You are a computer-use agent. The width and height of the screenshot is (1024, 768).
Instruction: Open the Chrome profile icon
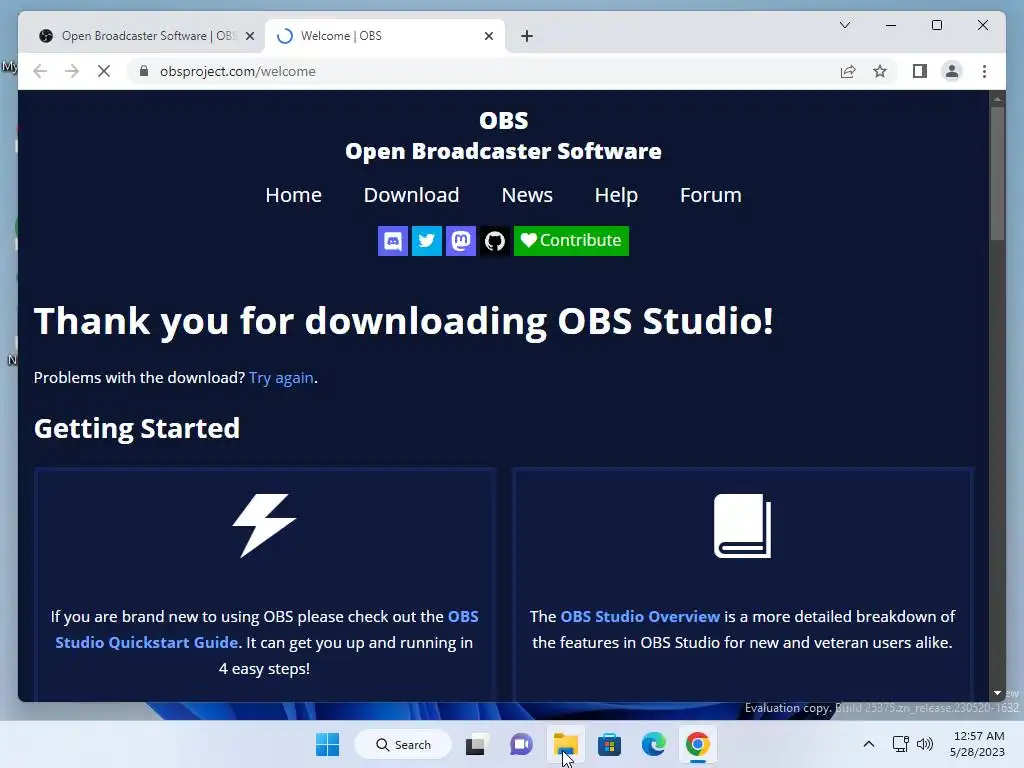coord(952,71)
